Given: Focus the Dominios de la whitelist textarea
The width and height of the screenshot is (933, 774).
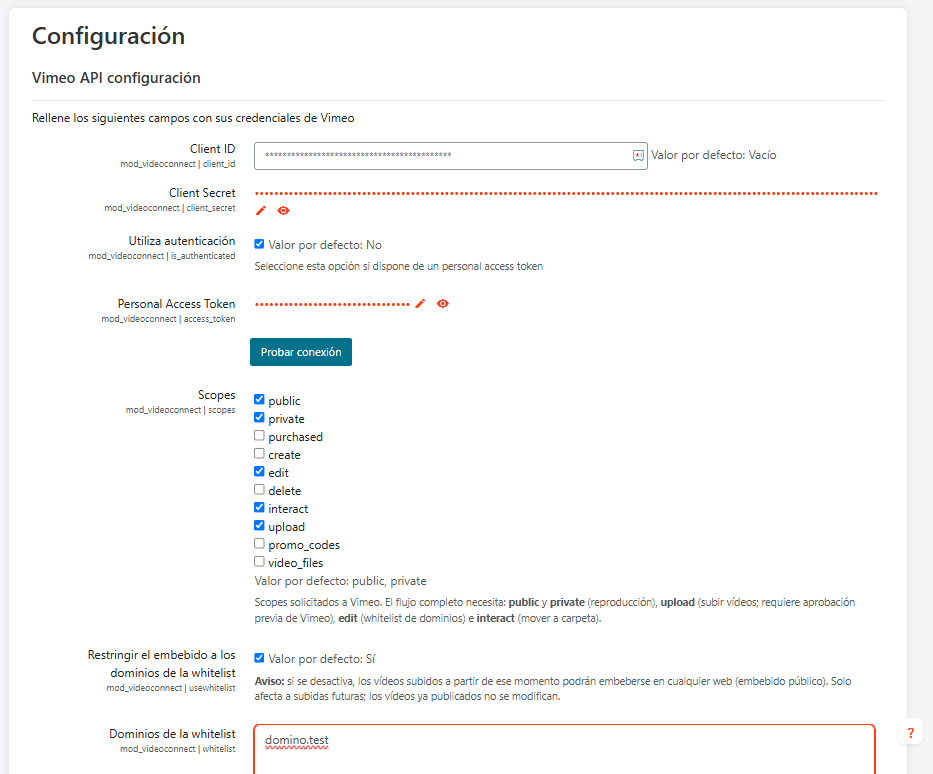Looking at the screenshot, I should [x=564, y=749].
